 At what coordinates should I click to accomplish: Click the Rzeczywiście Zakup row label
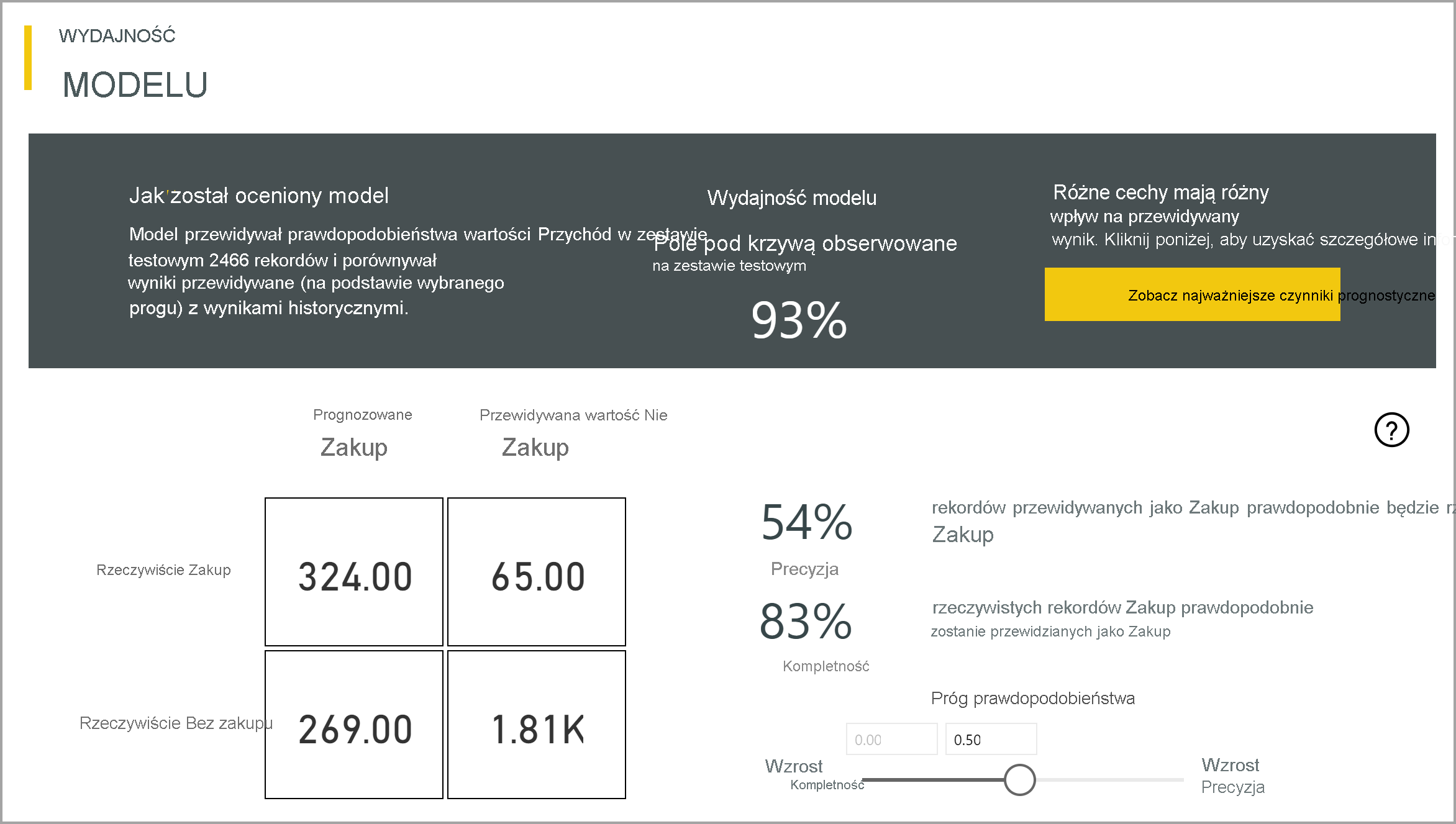163,570
